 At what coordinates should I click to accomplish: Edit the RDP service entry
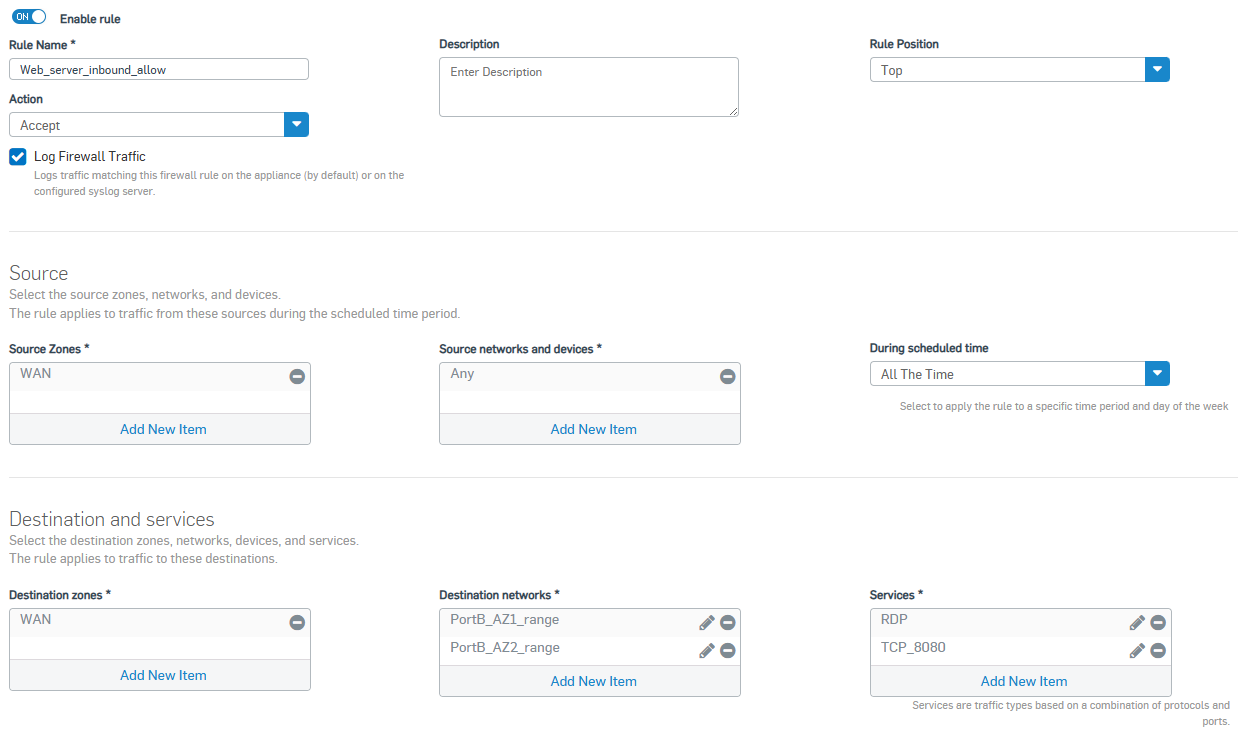[x=1136, y=622]
